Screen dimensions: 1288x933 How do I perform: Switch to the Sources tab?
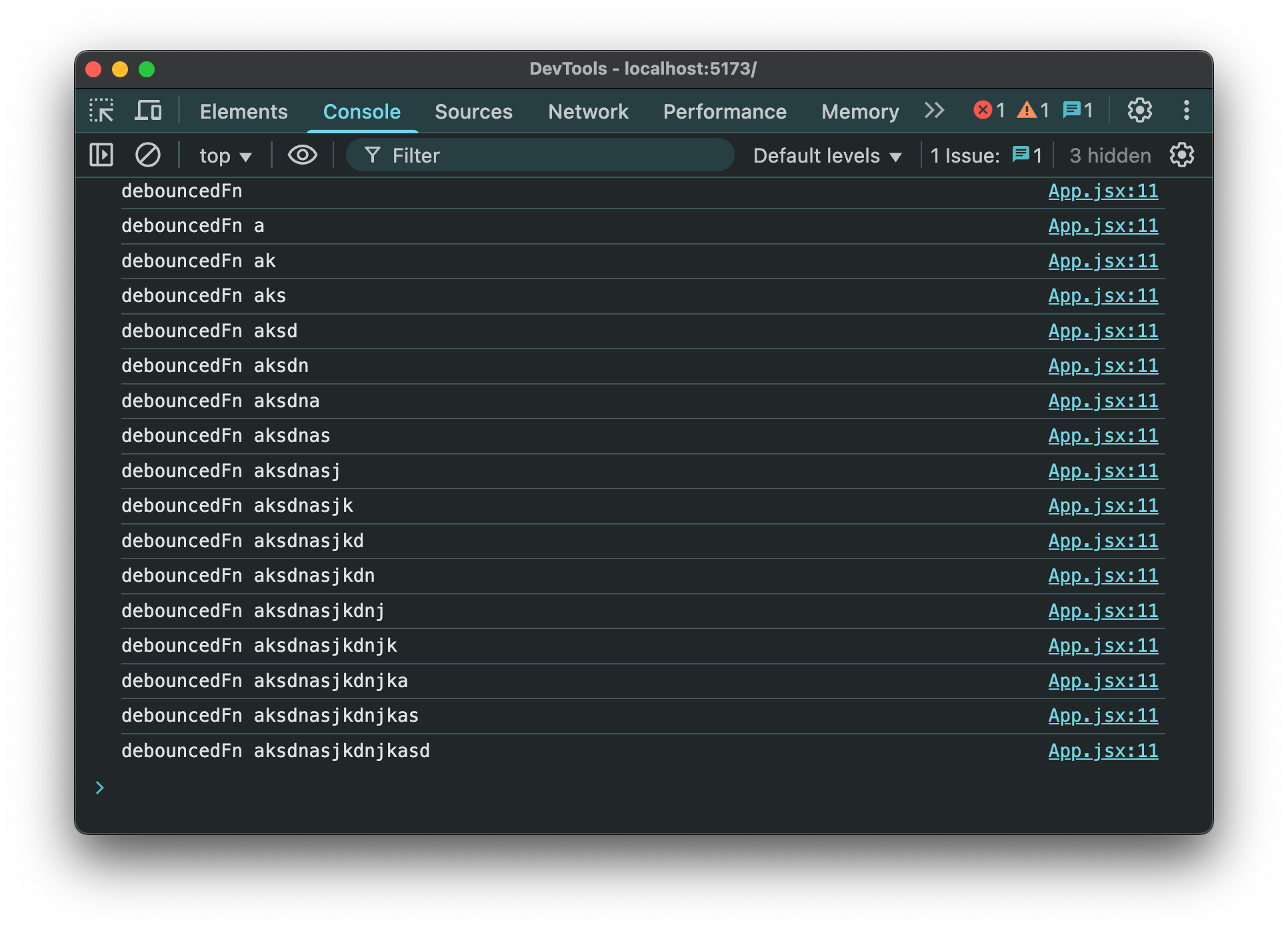click(x=473, y=111)
